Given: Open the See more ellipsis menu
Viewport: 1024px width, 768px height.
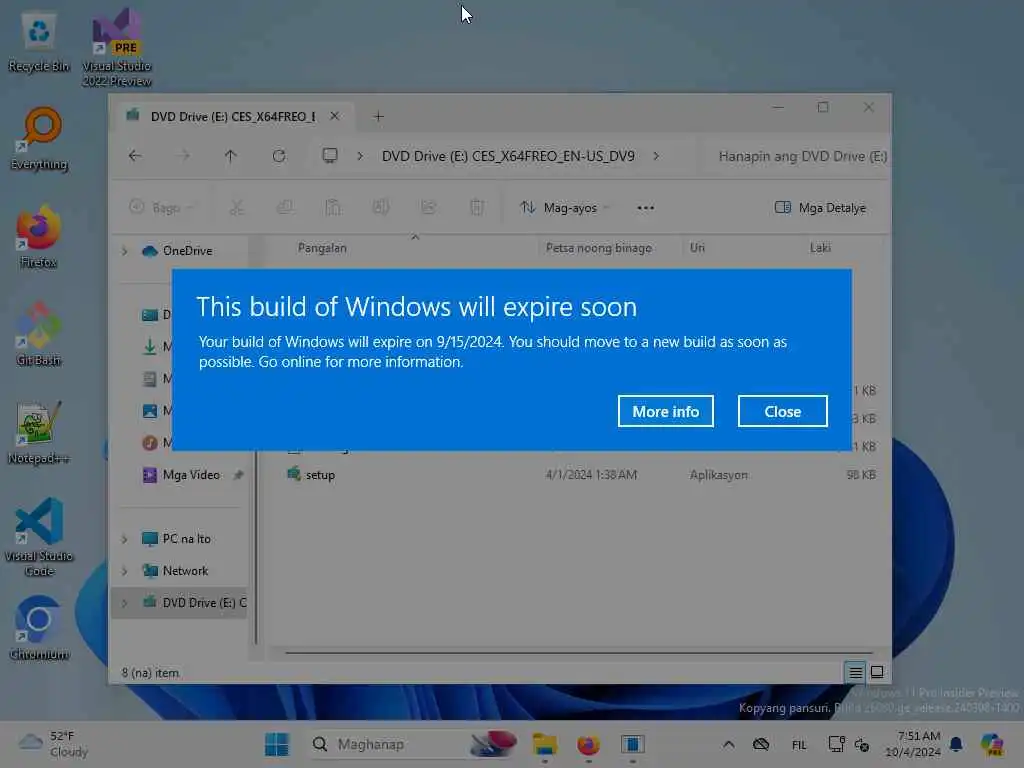Looking at the screenshot, I should (645, 208).
